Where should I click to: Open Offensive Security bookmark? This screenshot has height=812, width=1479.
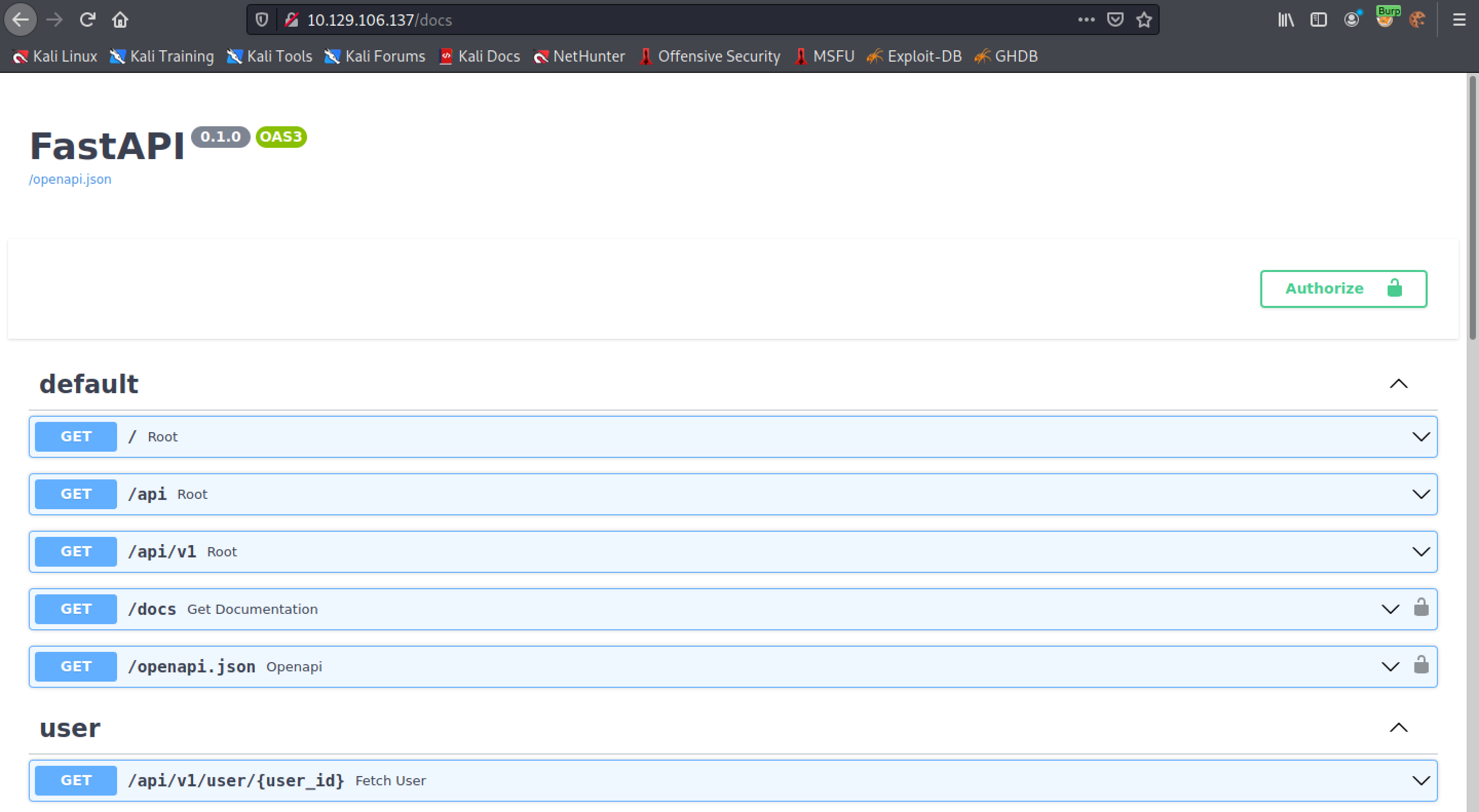coord(710,56)
